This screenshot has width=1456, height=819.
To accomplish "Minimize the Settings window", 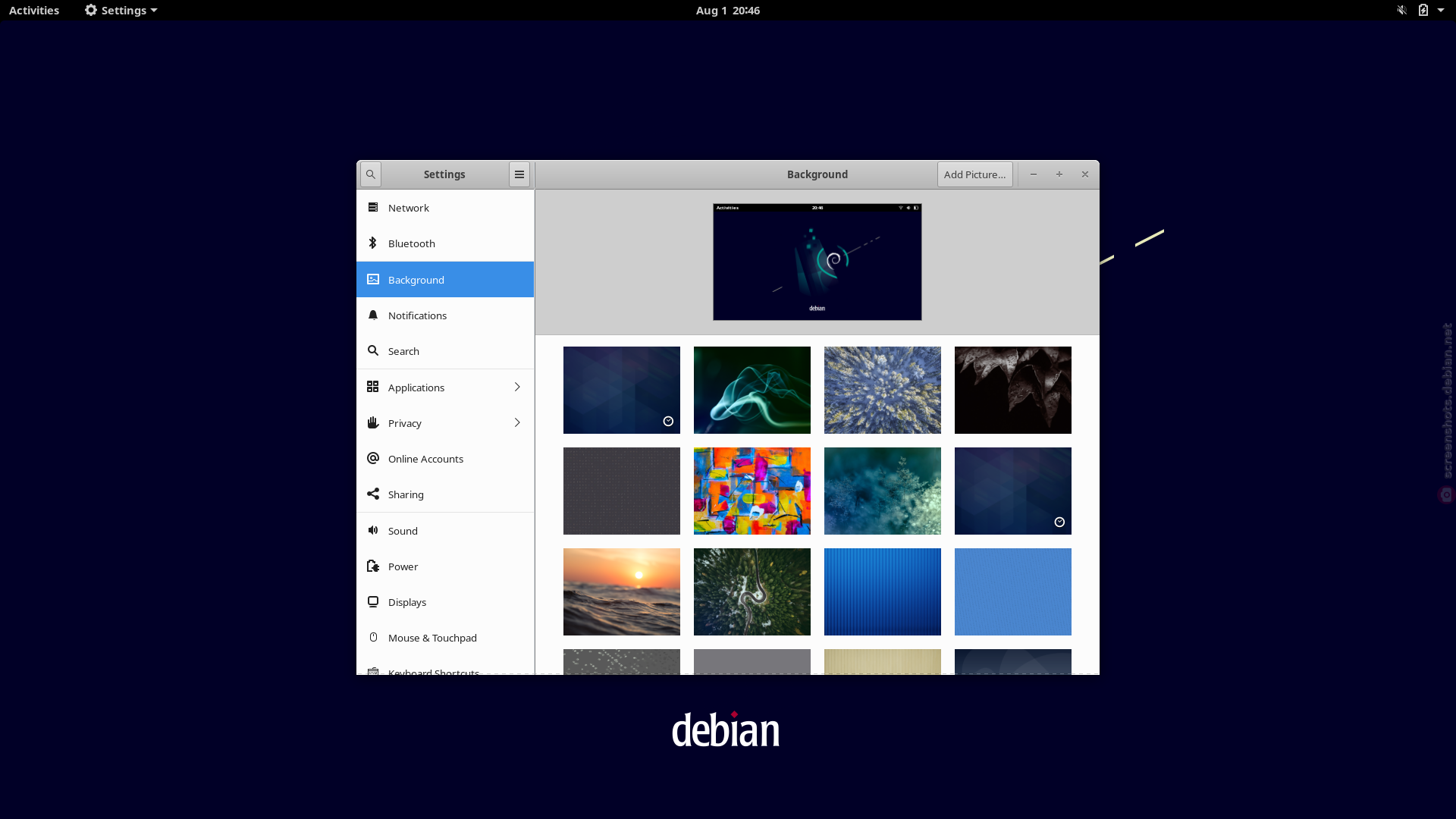I will coord(1033,174).
